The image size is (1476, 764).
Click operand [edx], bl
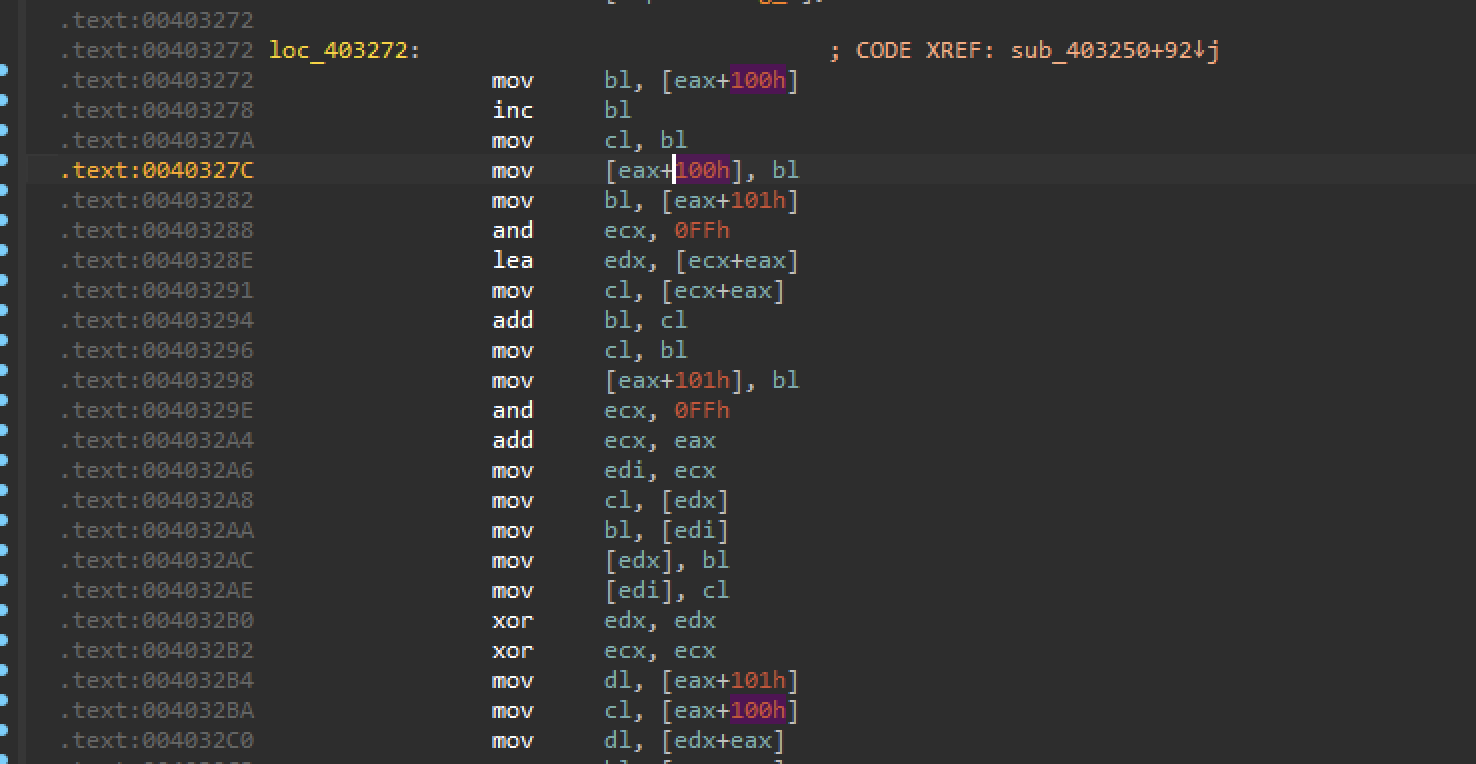(666, 560)
